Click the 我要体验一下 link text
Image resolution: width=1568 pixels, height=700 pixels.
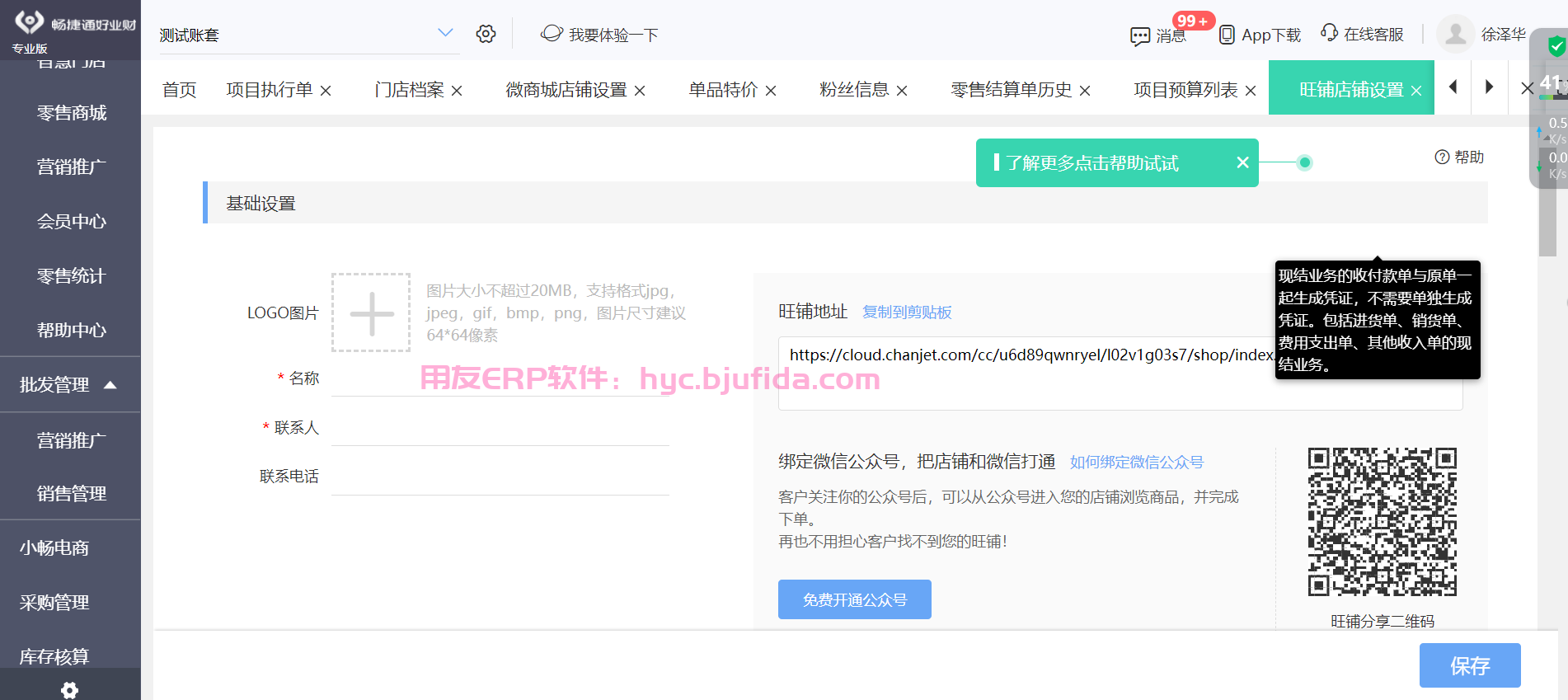pyautogui.click(x=613, y=35)
